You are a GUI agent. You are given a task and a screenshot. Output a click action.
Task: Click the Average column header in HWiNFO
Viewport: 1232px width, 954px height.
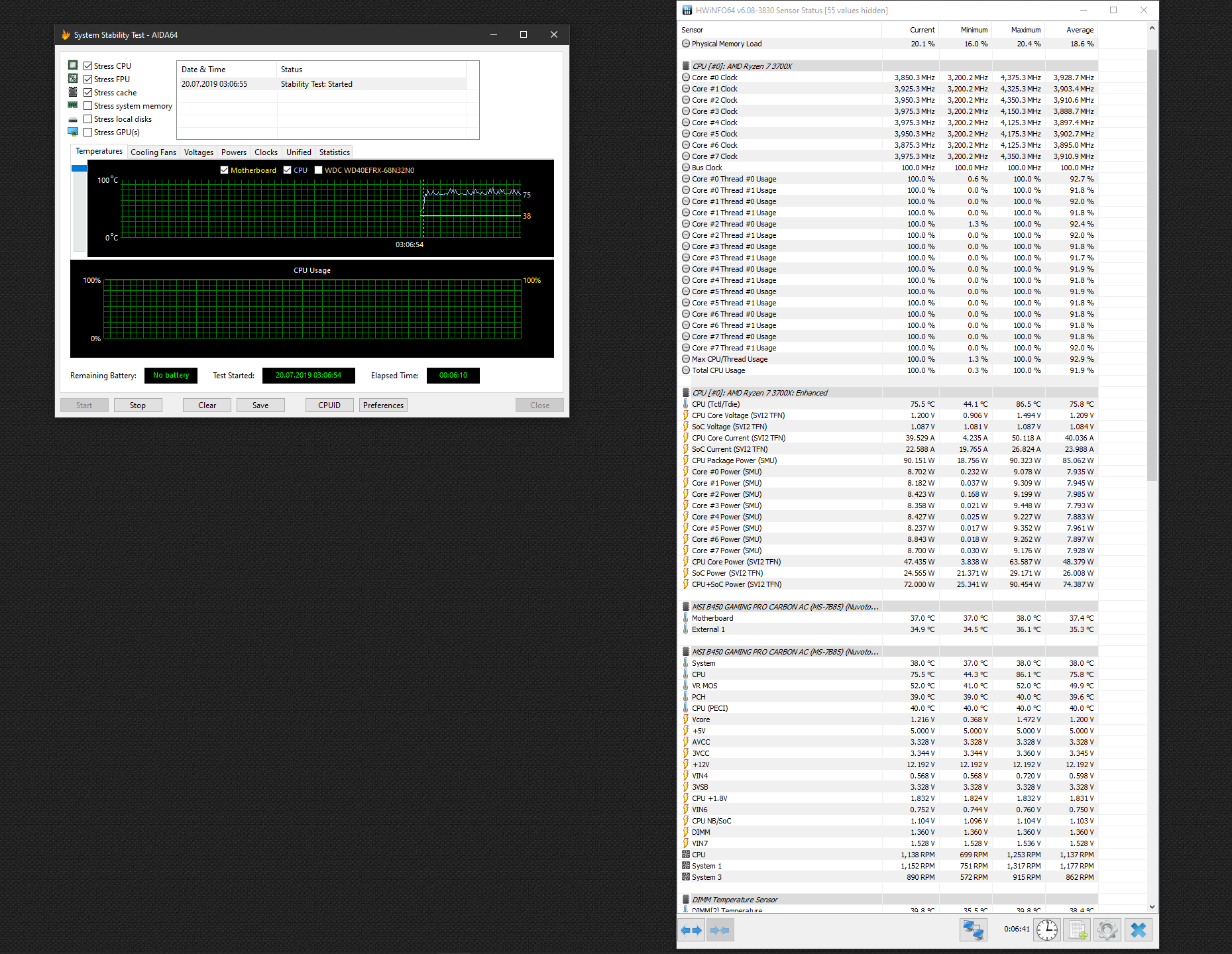point(1071,30)
